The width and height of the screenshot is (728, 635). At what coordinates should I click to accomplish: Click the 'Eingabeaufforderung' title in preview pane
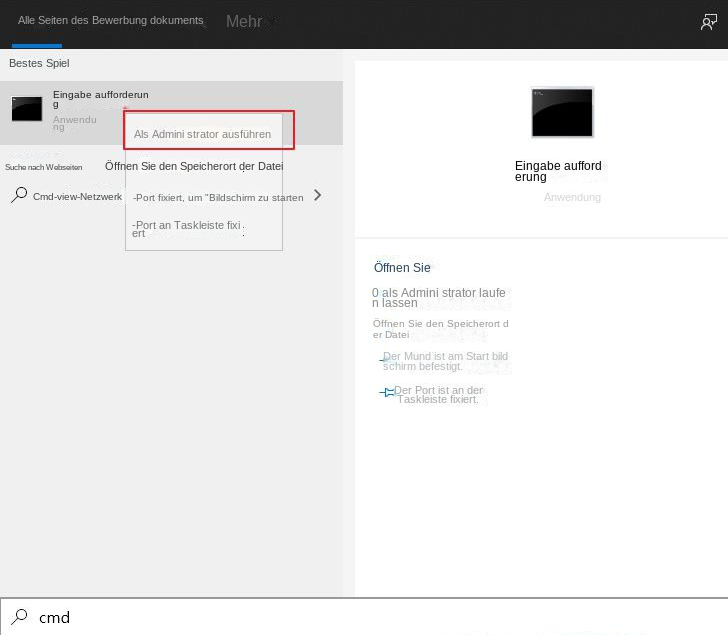[558, 171]
